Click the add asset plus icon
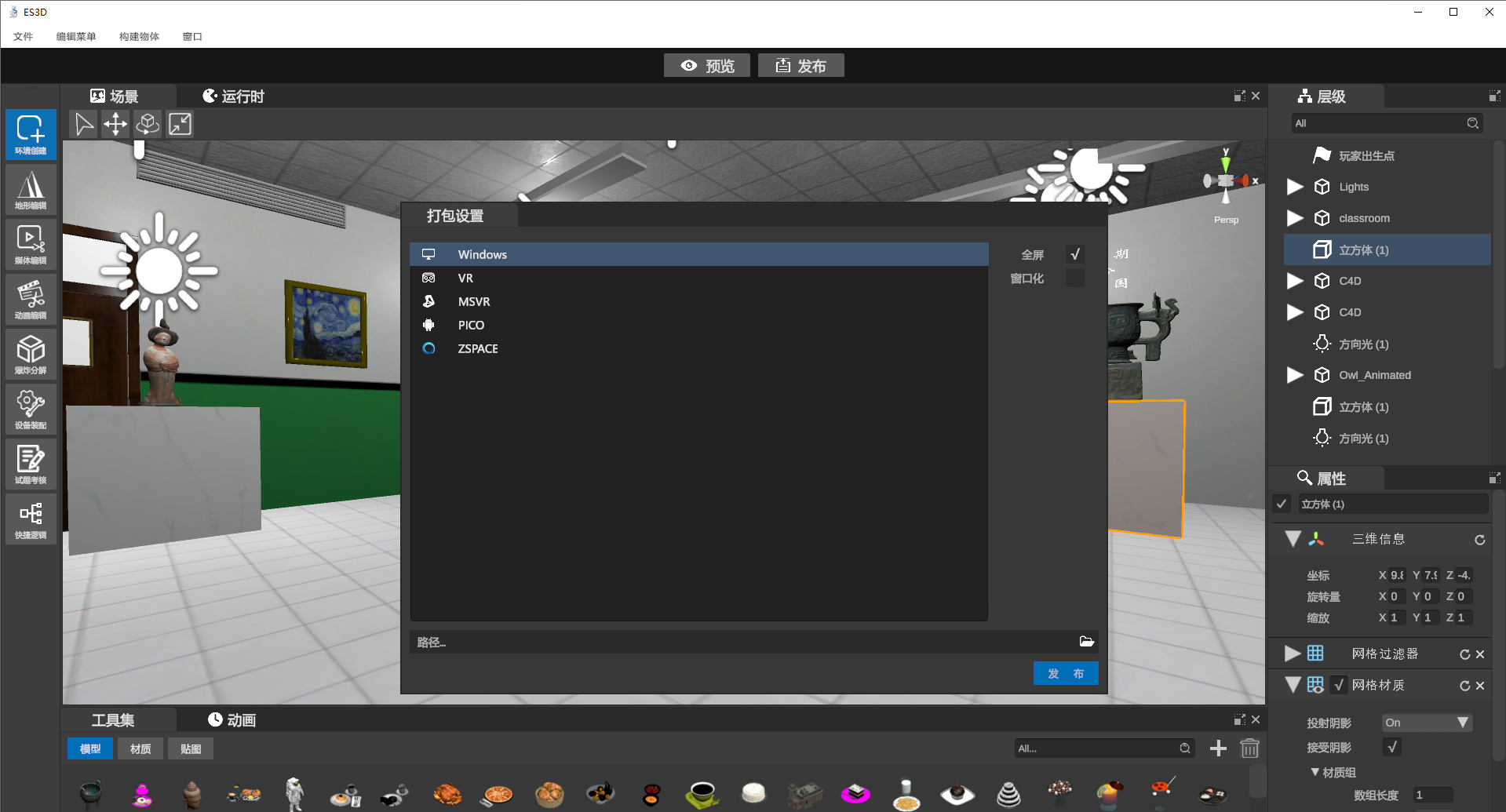This screenshot has width=1506, height=812. pyautogui.click(x=1218, y=748)
